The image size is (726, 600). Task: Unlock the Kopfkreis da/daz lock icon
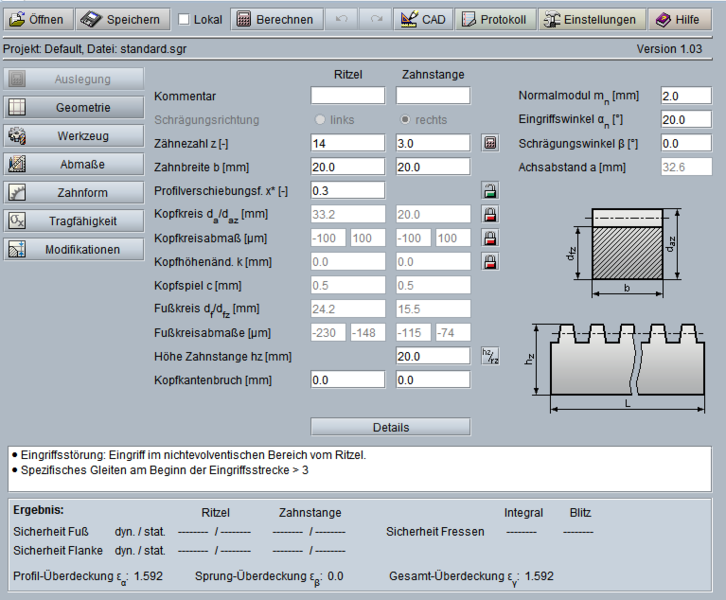(x=490, y=214)
